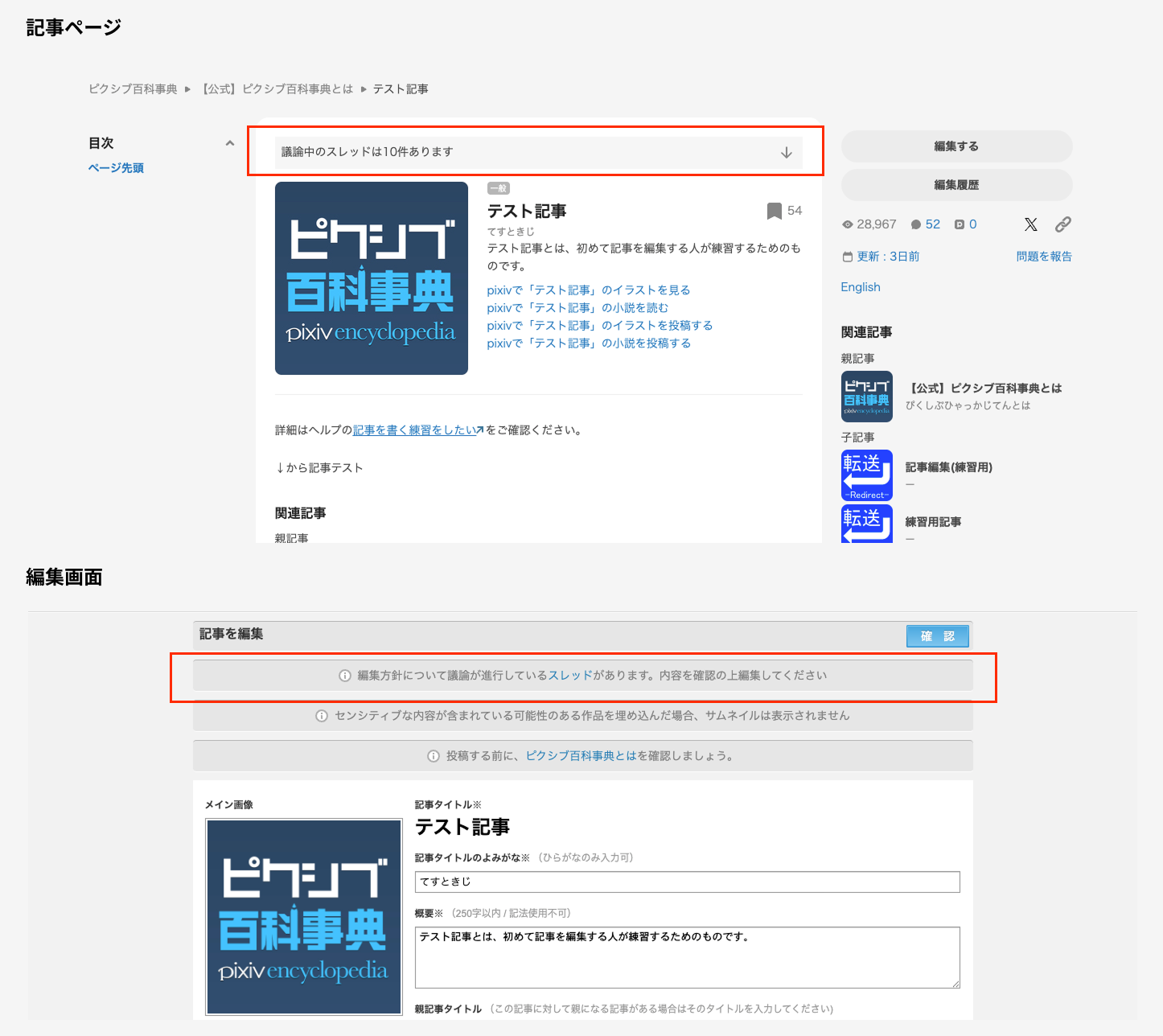1163x1036 pixels.
Task: Click the 議論中のスレッドは10件あります notice text
Action: [368, 152]
